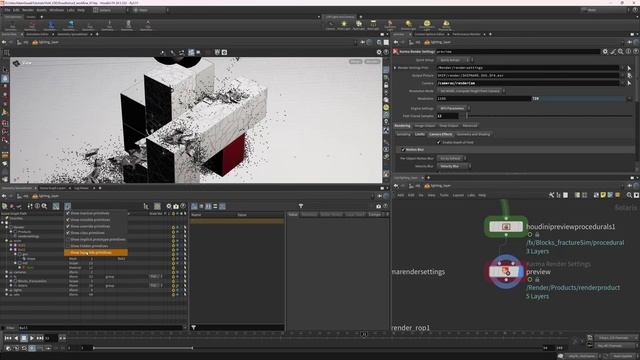Click the Persp viewport camera button
The width and height of the screenshot is (640, 360).
click(x=356, y=62)
